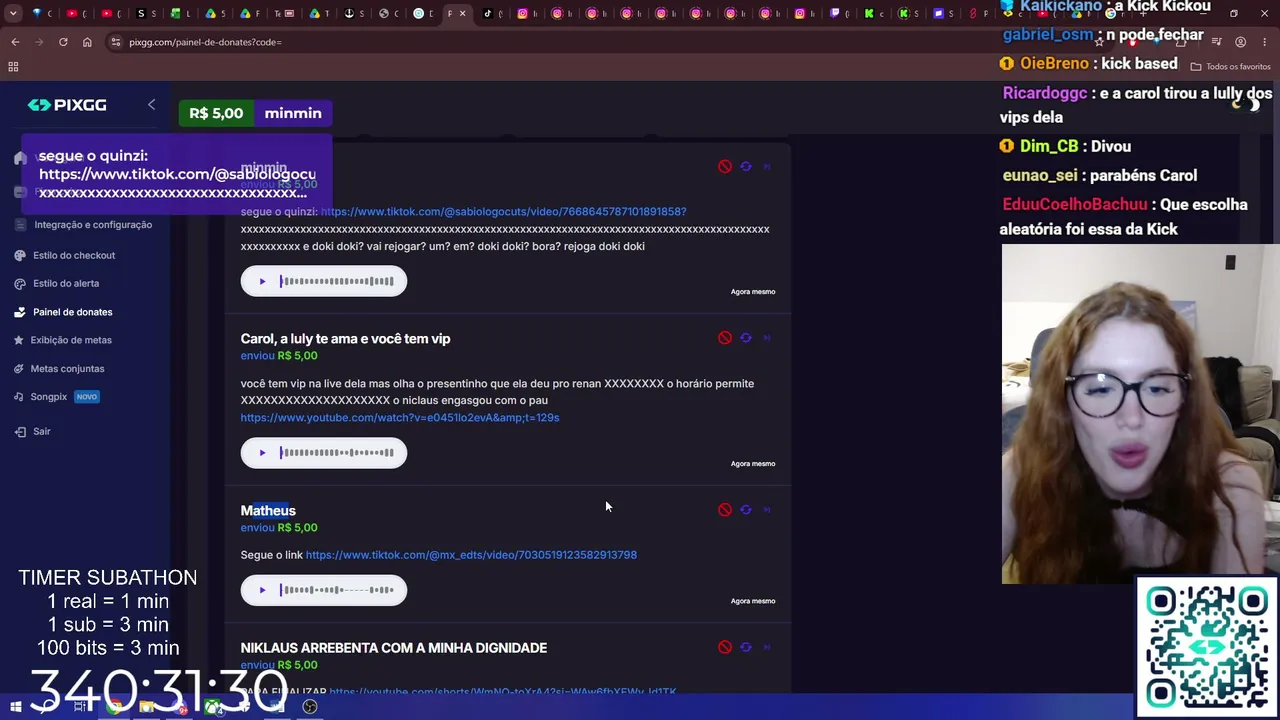Open the YouTube watch link in Carol donation

point(400,418)
